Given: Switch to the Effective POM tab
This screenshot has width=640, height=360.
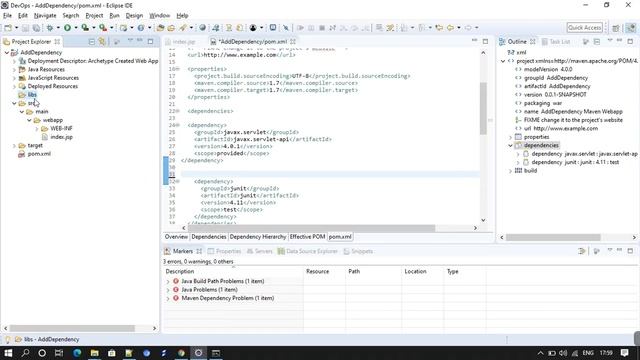Looking at the screenshot, I should (307, 237).
